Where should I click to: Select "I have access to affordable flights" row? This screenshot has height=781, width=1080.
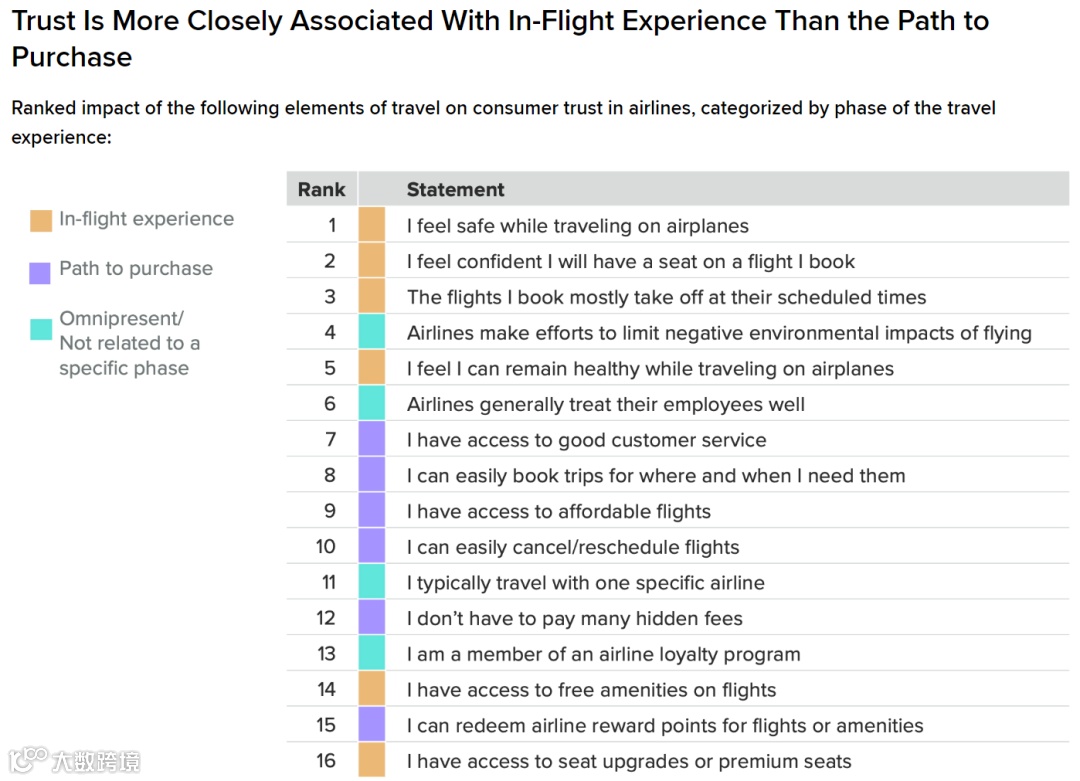click(x=558, y=511)
